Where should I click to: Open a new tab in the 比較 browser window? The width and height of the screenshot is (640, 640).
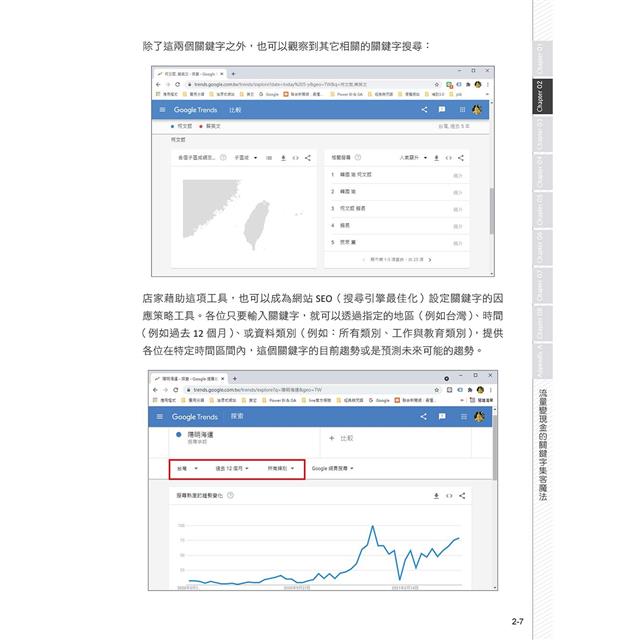(233, 74)
